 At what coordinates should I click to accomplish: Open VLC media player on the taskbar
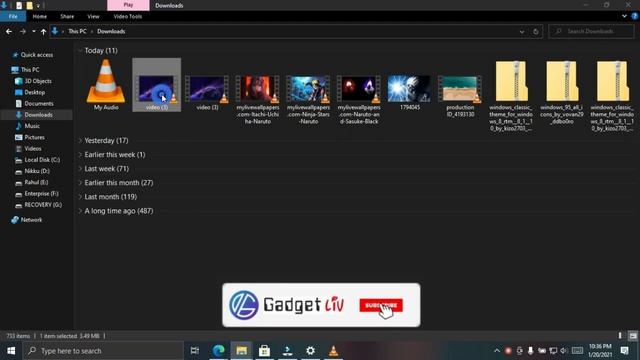pos(333,351)
